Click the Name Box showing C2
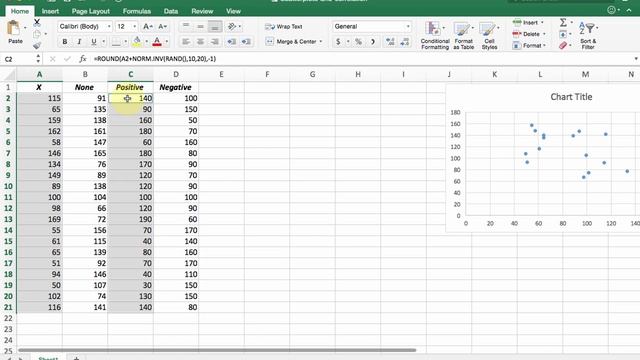The height and width of the screenshot is (360, 640). [18, 59]
